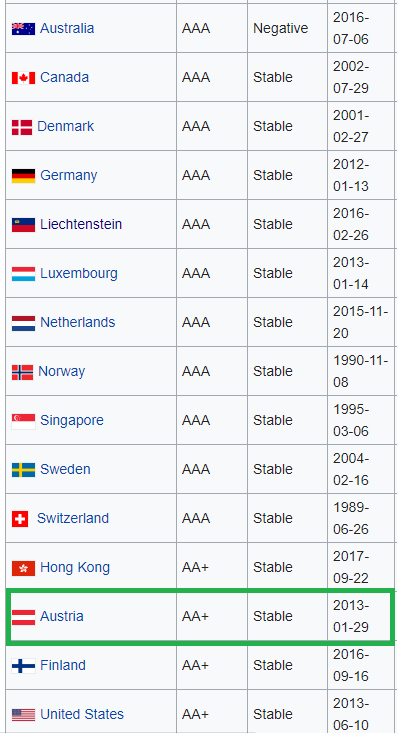Select the 1990-11-08 date cell for Norway

point(362,371)
